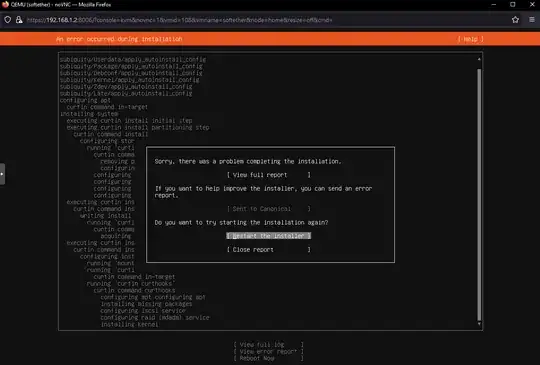The height and width of the screenshot is (365, 540).
Task: Click 'curtin command curthooks' log line
Action: [x=134, y=291]
